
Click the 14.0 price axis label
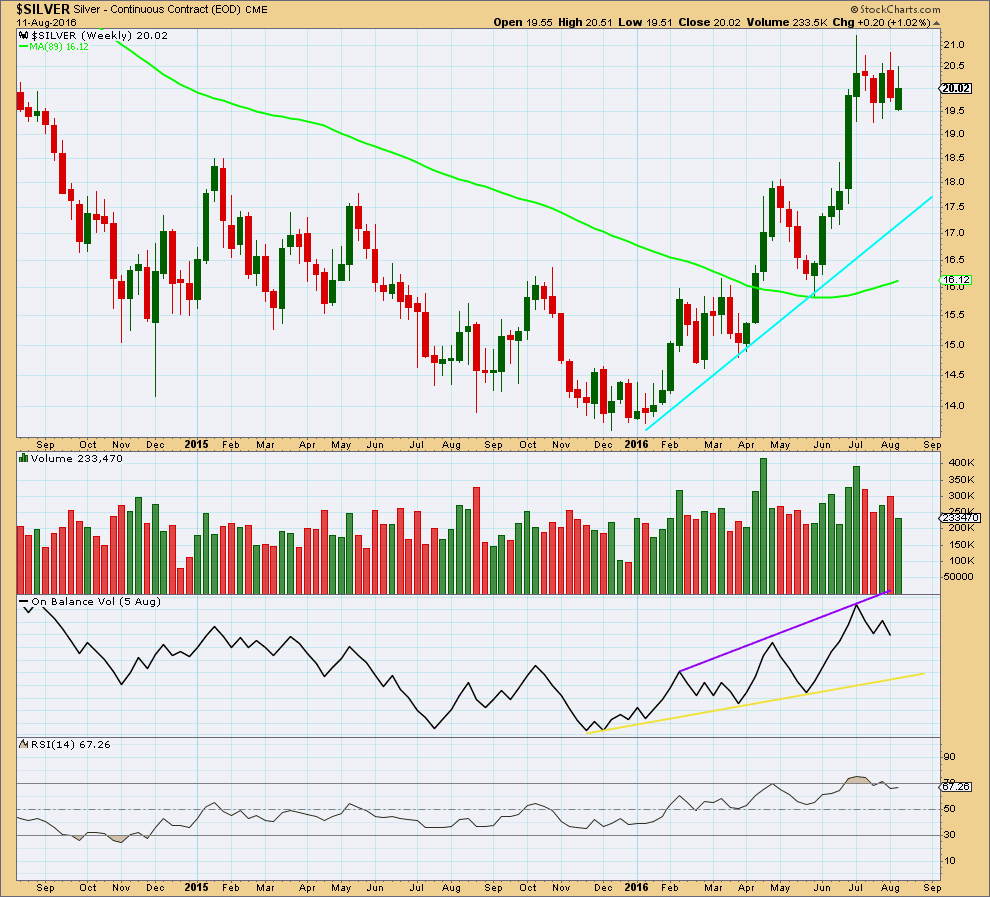pyautogui.click(x=953, y=405)
